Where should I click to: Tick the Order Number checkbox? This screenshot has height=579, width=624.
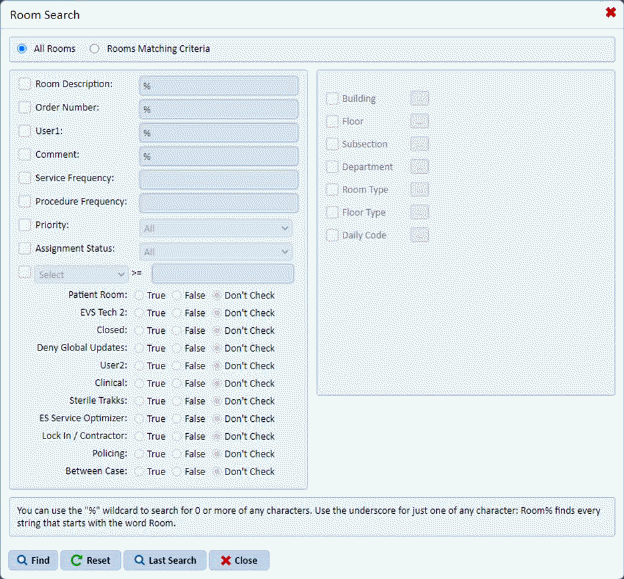[x=25, y=108]
